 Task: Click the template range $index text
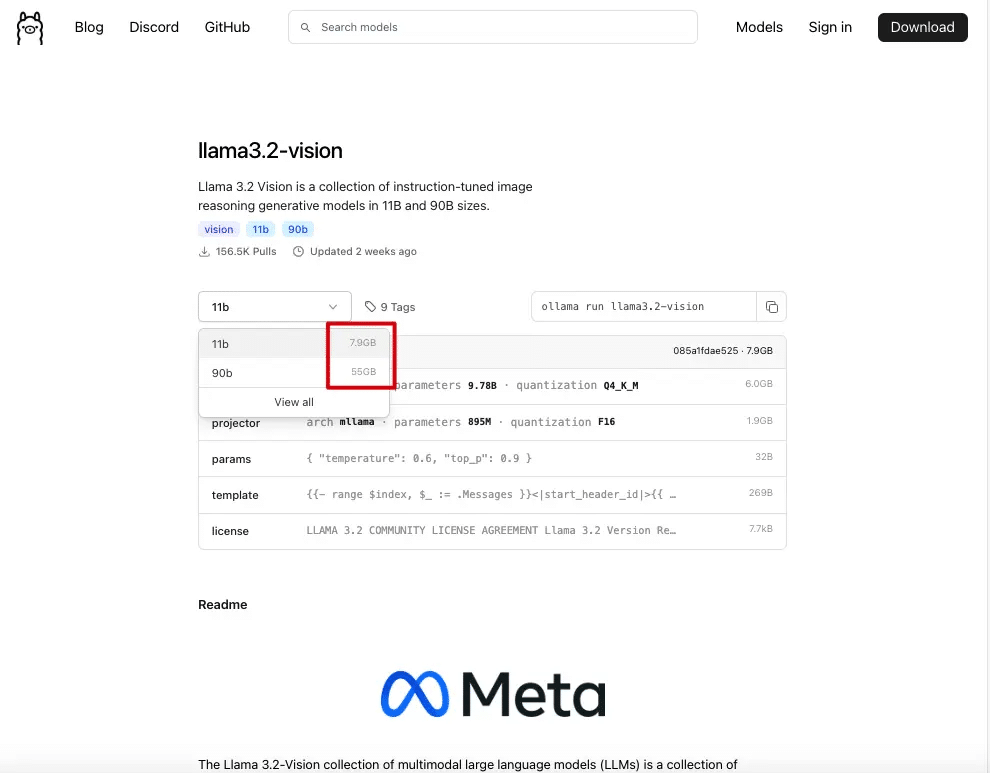click(x=491, y=494)
